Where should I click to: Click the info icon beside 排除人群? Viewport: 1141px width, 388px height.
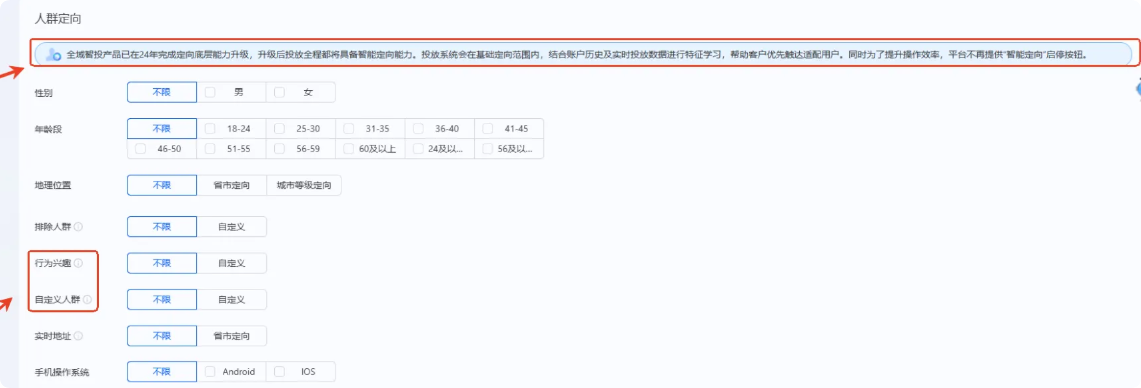click(79, 226)
